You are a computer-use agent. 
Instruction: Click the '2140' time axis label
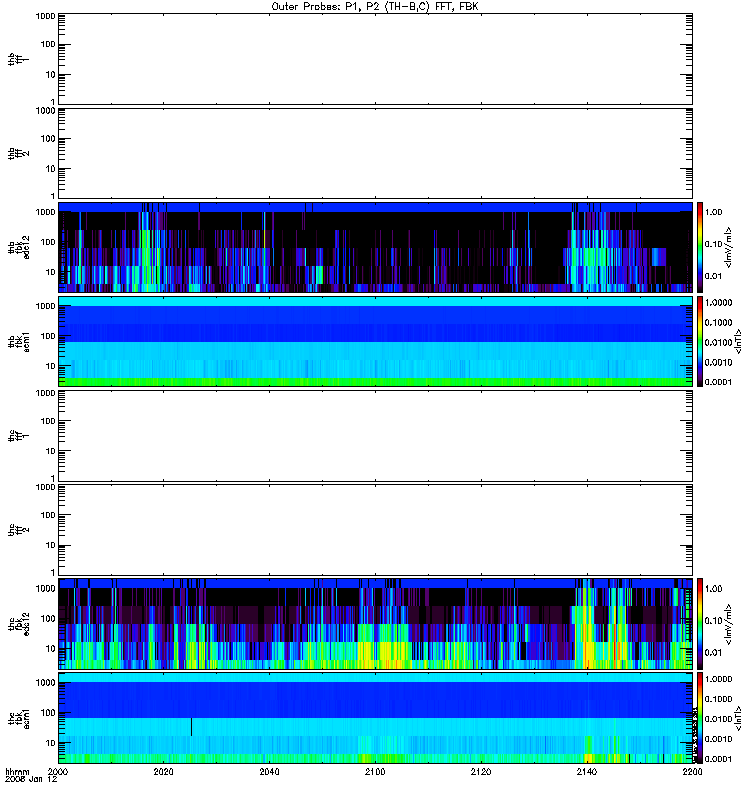click(x=587, y=772)
